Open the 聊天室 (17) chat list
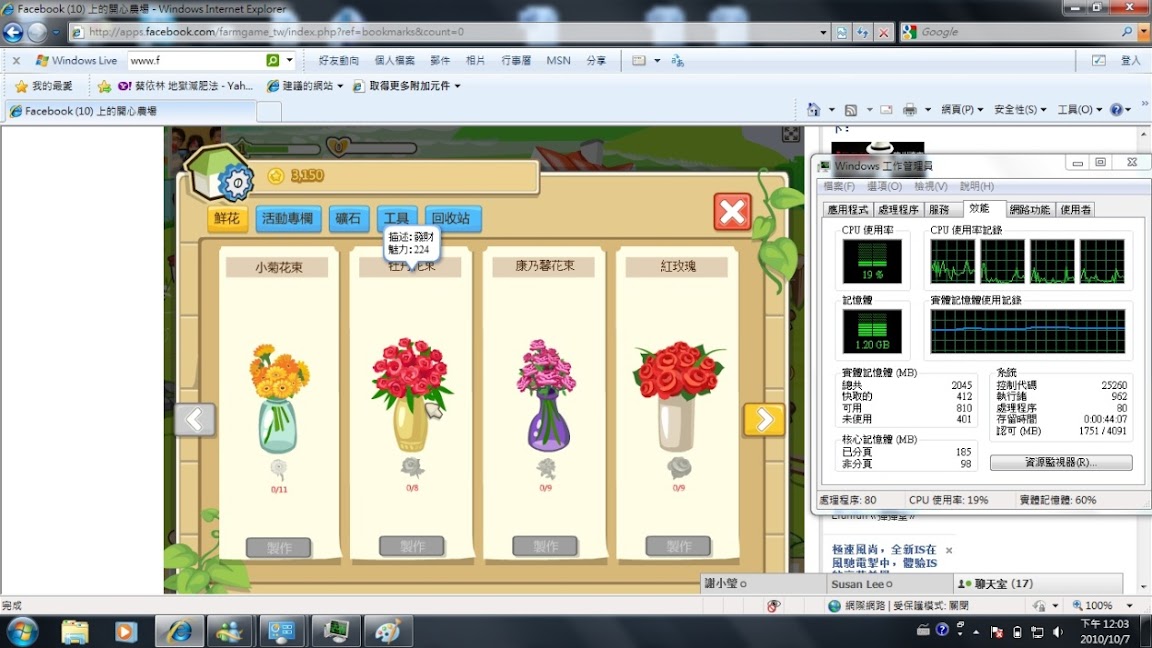 coord(1038,584)
